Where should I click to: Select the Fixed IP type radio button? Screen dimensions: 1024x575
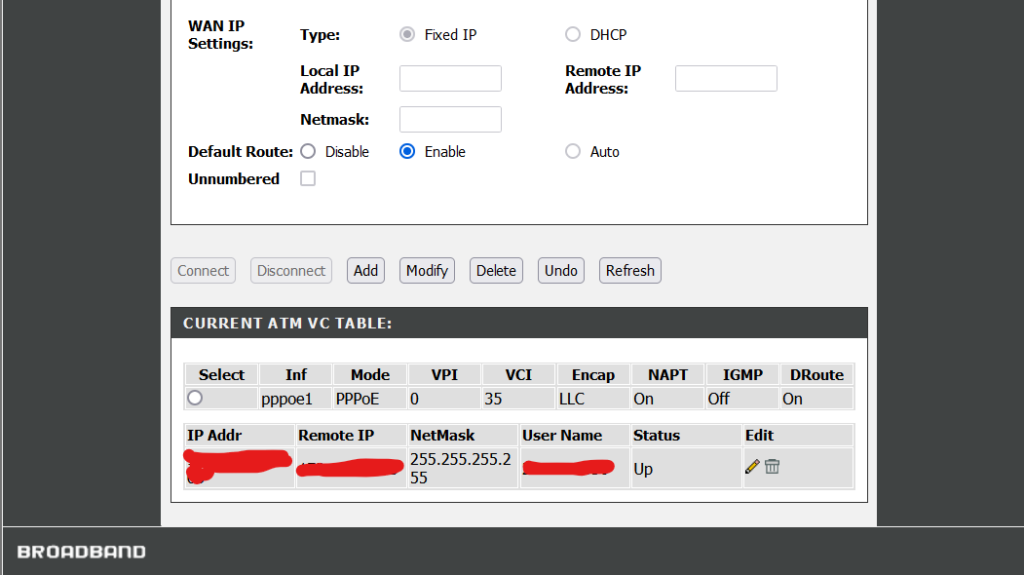tap(407, 35)
